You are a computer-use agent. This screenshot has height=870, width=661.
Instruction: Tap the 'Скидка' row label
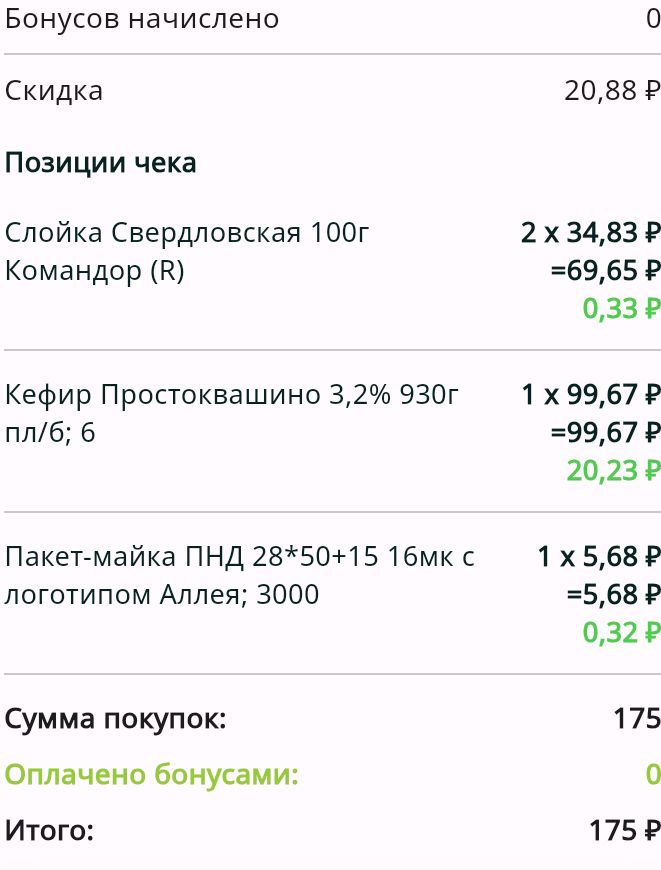point(54,90)
